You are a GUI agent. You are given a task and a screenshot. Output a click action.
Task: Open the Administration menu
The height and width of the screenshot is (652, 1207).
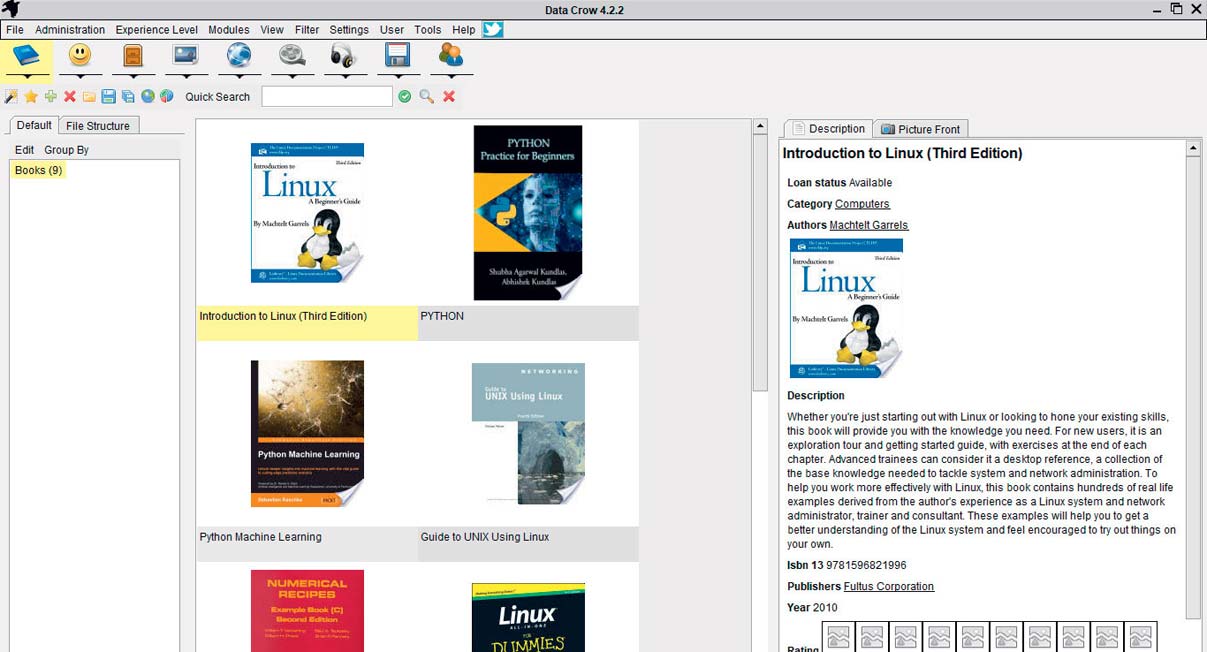tap(70, 30)
